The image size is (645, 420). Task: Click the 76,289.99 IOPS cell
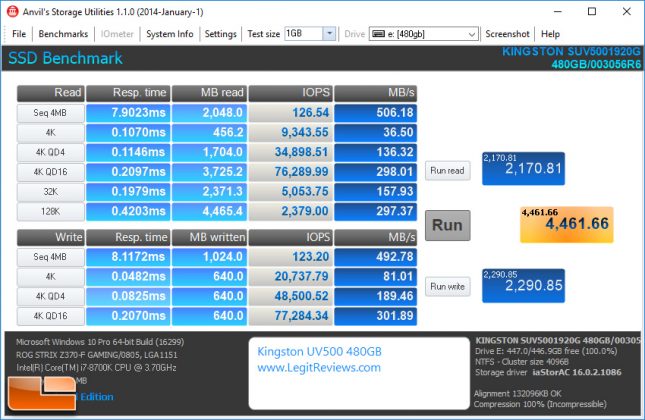click(290, 172)
